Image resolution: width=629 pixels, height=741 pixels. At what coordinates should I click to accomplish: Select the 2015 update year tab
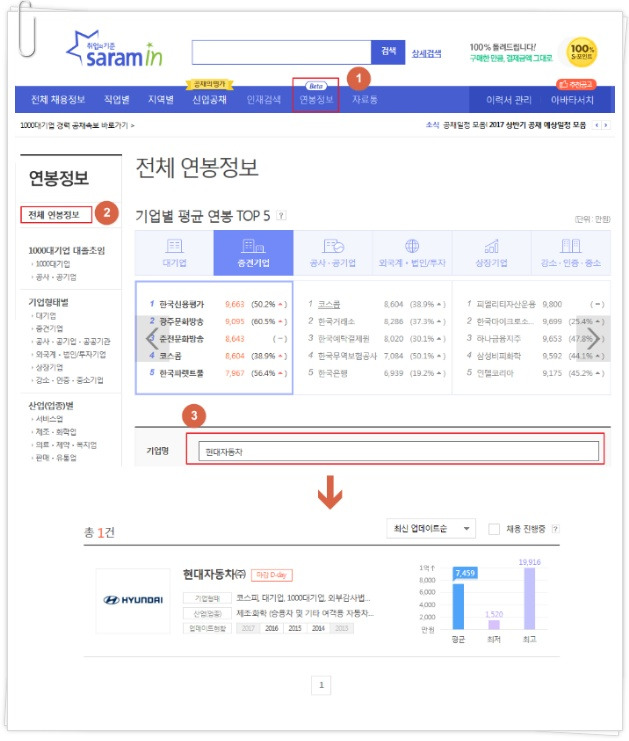pyautogui.click(x=295, y=628)
